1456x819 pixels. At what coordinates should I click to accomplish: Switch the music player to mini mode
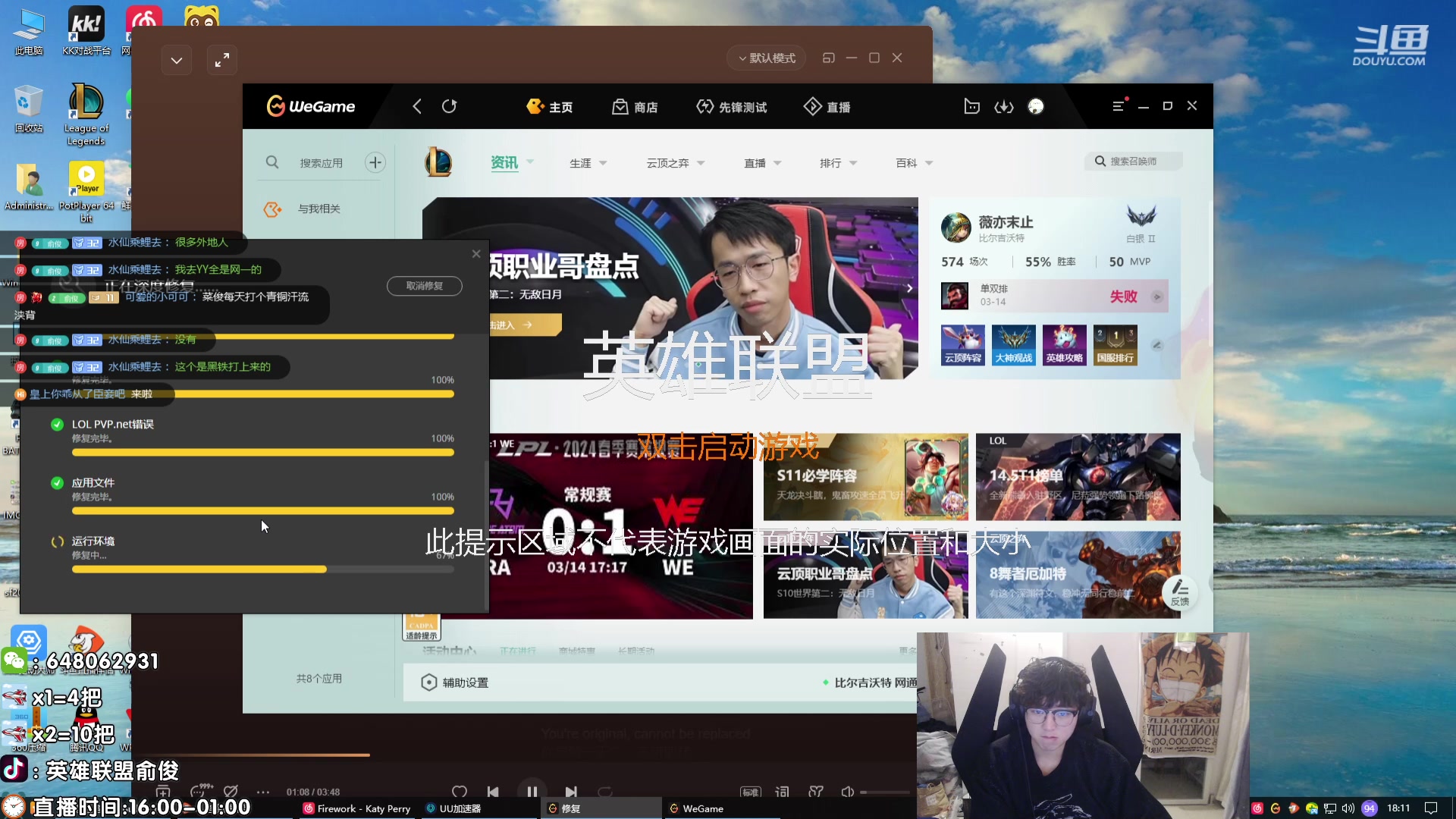click(828, 58)
